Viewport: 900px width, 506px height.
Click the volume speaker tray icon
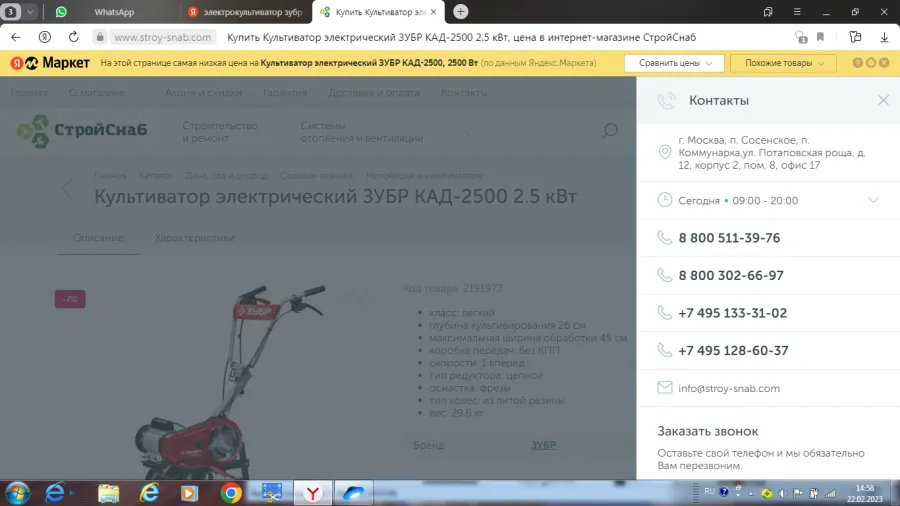point(782,493)
